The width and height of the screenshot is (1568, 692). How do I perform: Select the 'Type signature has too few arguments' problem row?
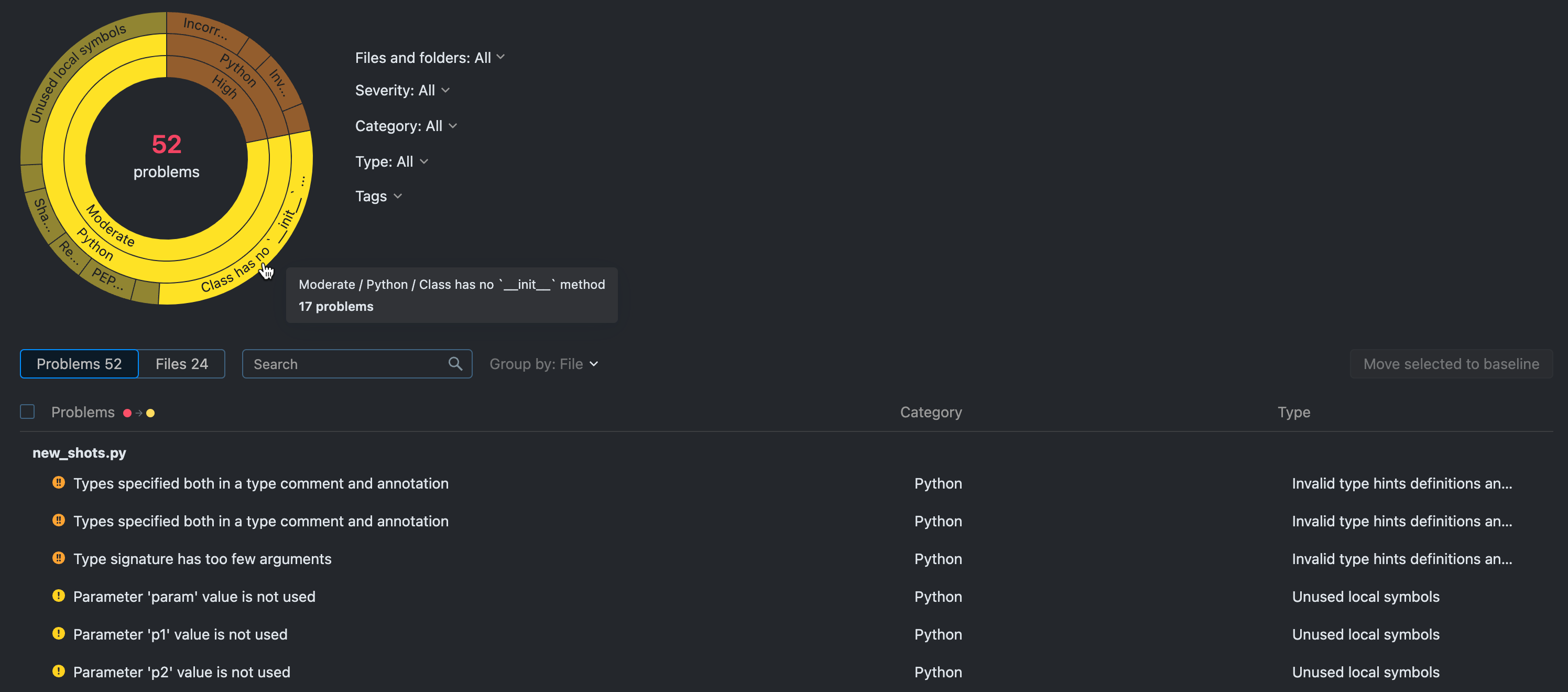tap(203, 558)
